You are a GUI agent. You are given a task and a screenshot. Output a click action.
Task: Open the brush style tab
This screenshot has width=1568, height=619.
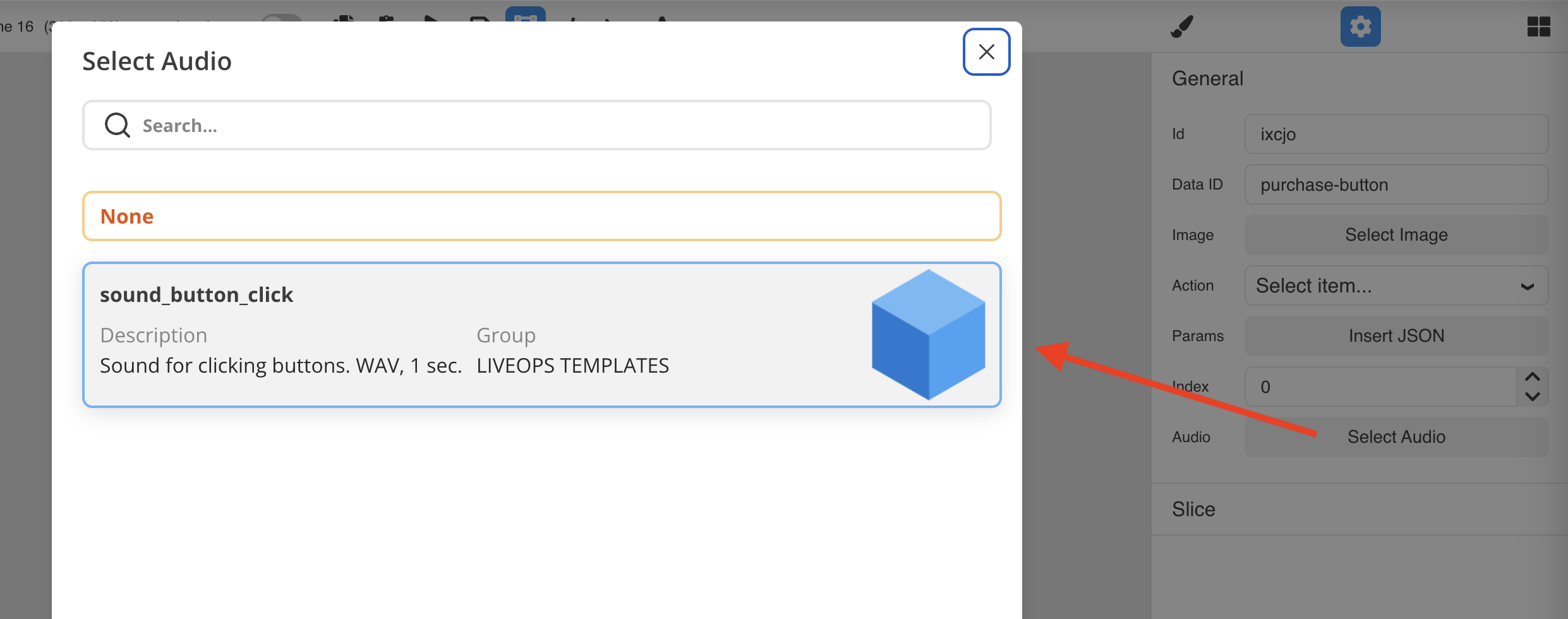1181,27
